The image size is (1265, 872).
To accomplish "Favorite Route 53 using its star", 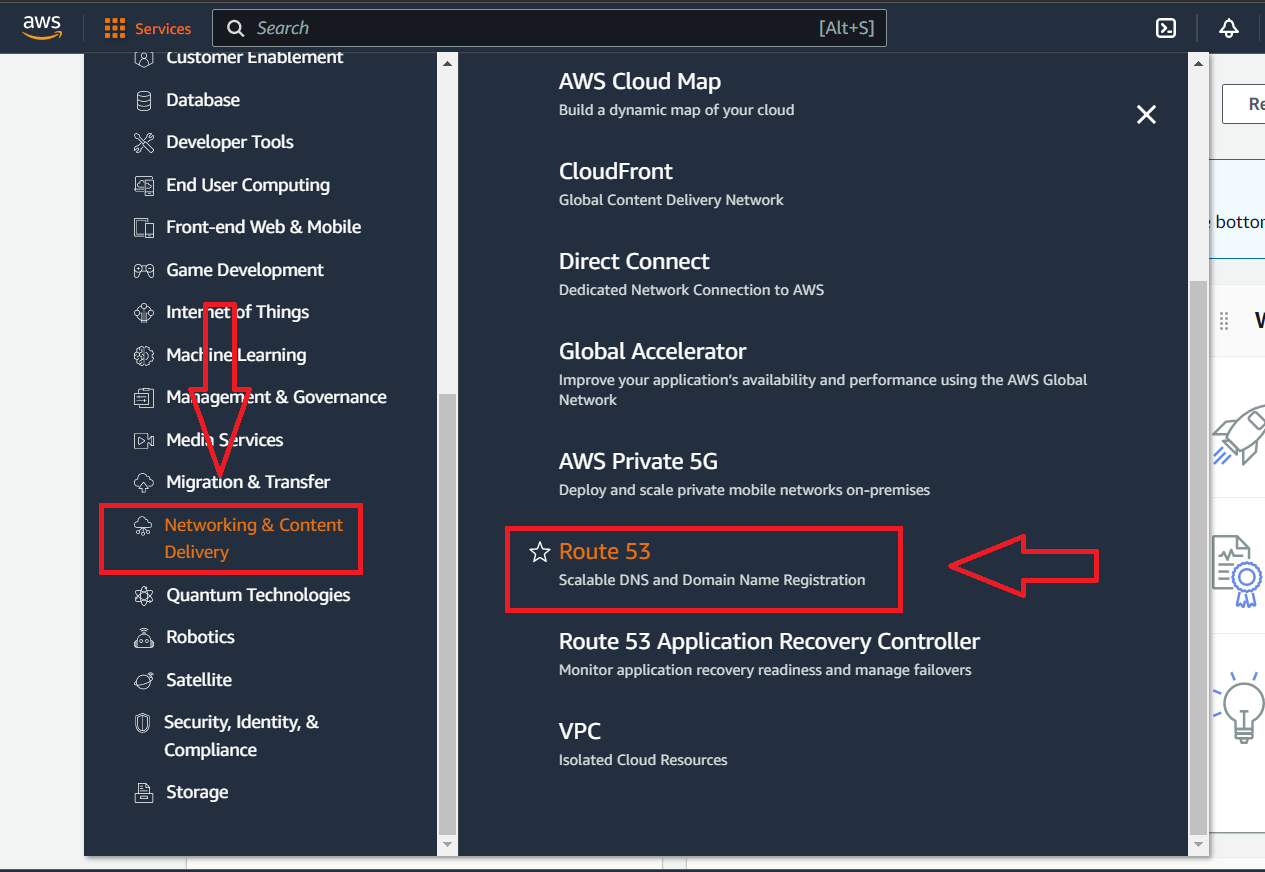I will click(x=540, y=552).
